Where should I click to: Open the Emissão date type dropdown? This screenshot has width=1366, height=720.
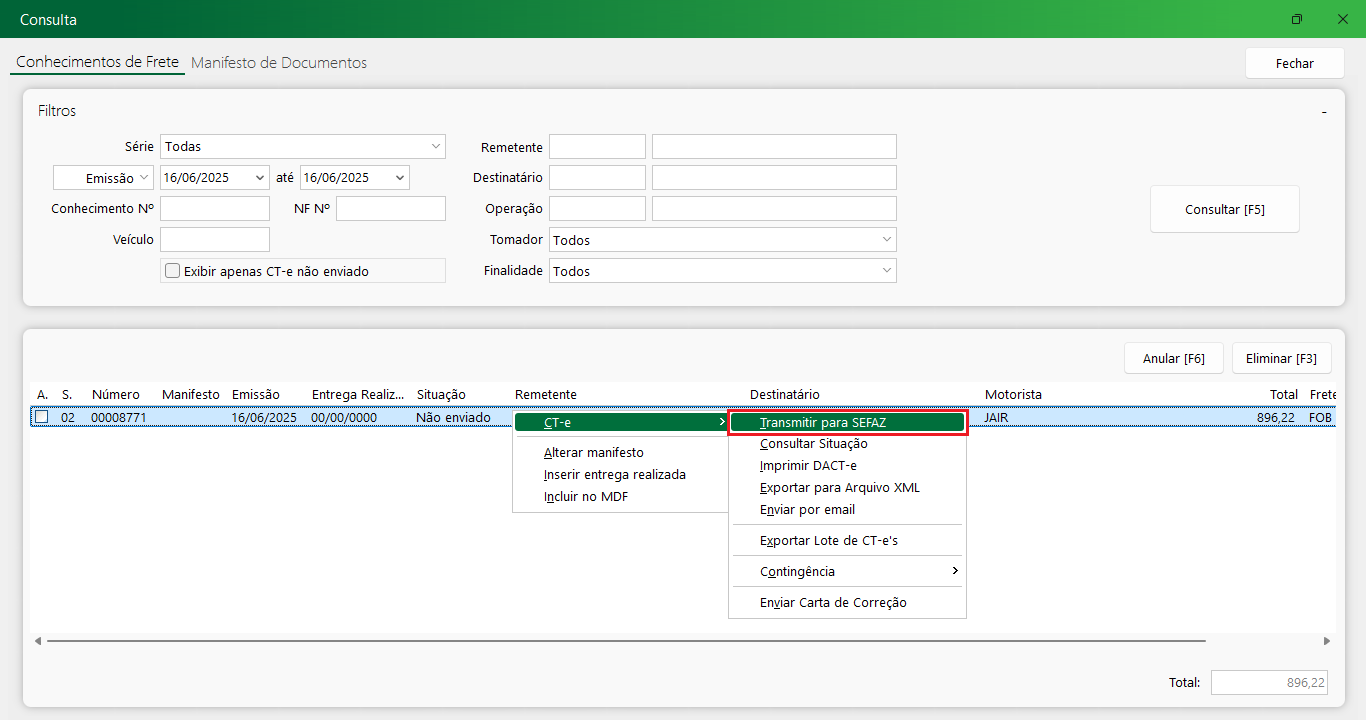tap(142, 178)
